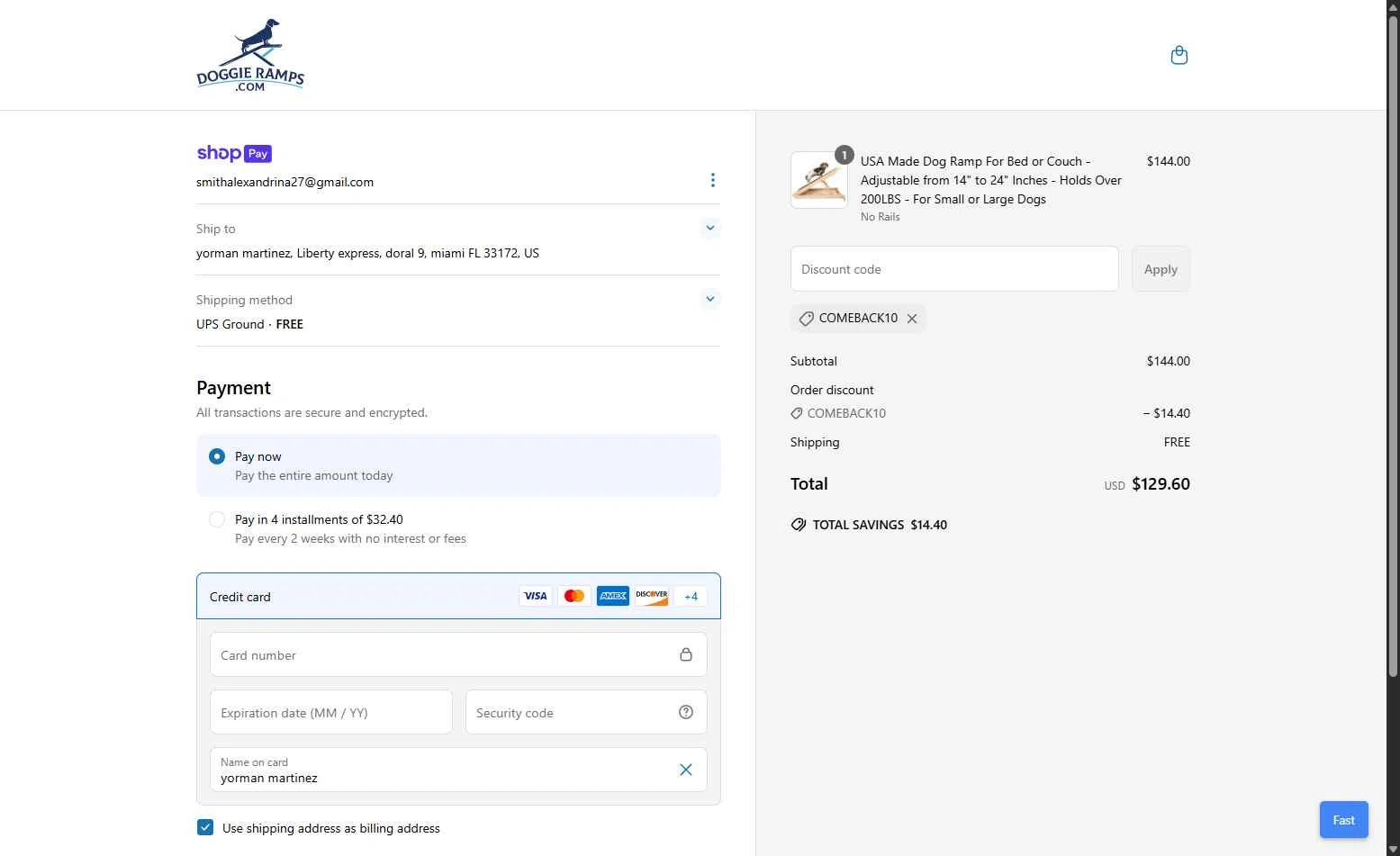Screen dimensions: 1400x856
Task: Focus the Expiration date field
Action: coord(330,712)
